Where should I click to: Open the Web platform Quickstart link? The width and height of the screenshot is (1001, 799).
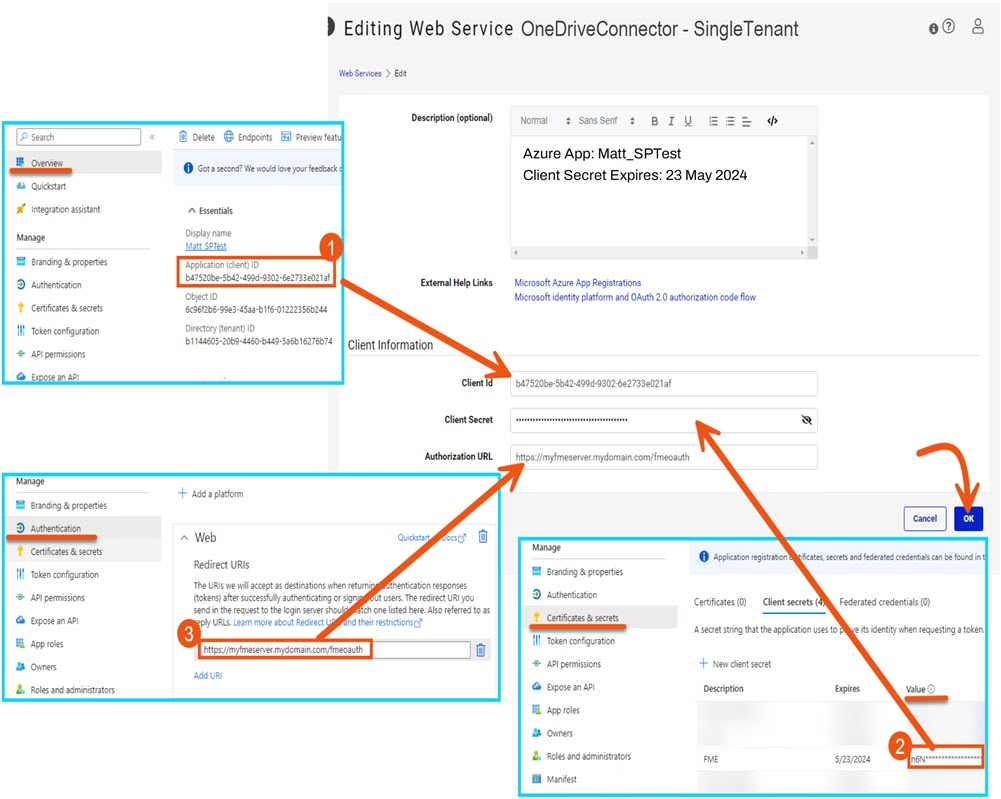click(x=413, y=537)
